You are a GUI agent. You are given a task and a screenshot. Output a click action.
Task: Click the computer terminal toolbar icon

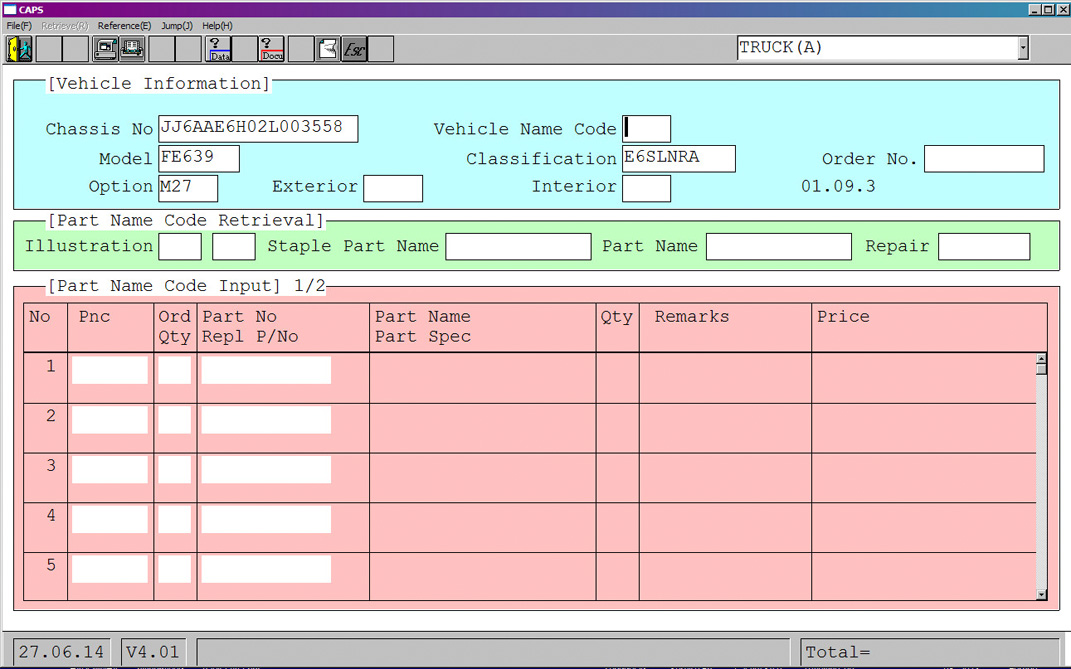click(x=105, y=48)
